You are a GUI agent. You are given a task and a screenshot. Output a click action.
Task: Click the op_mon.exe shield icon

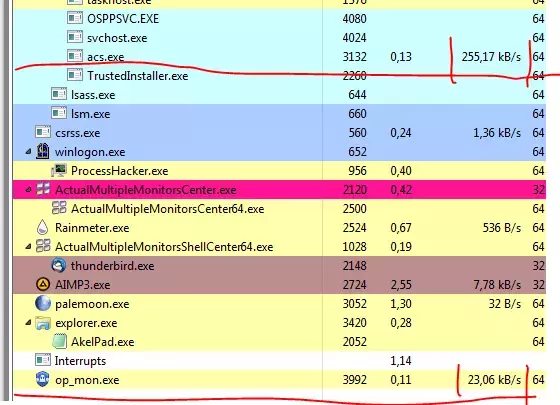pyautogui.click(x=42, y=380)
